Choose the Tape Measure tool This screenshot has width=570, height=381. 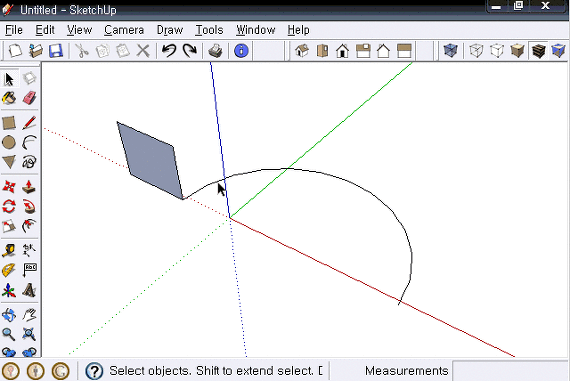pos(9,251)
